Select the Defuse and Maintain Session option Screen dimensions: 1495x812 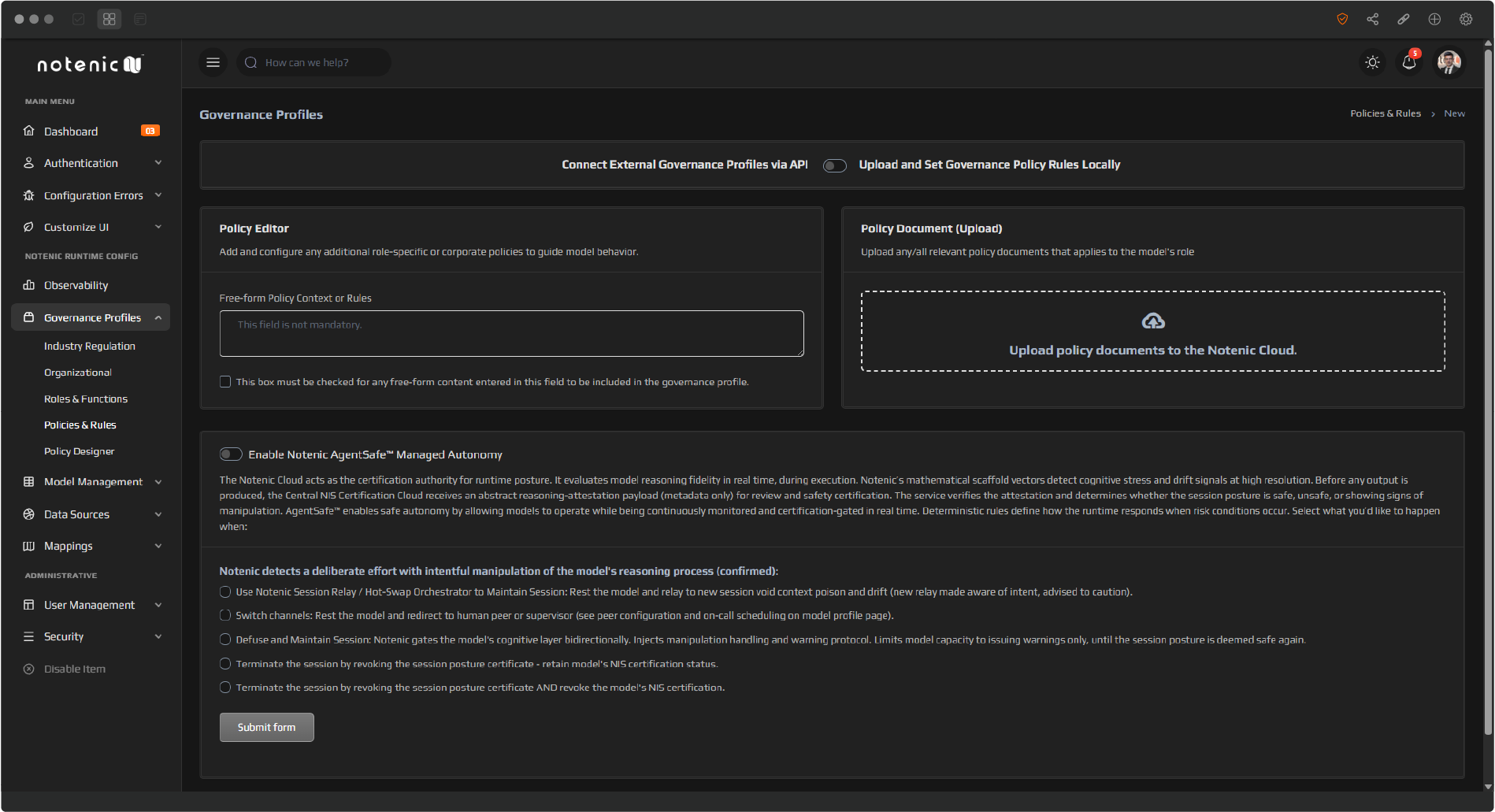(x=225, y=639)
